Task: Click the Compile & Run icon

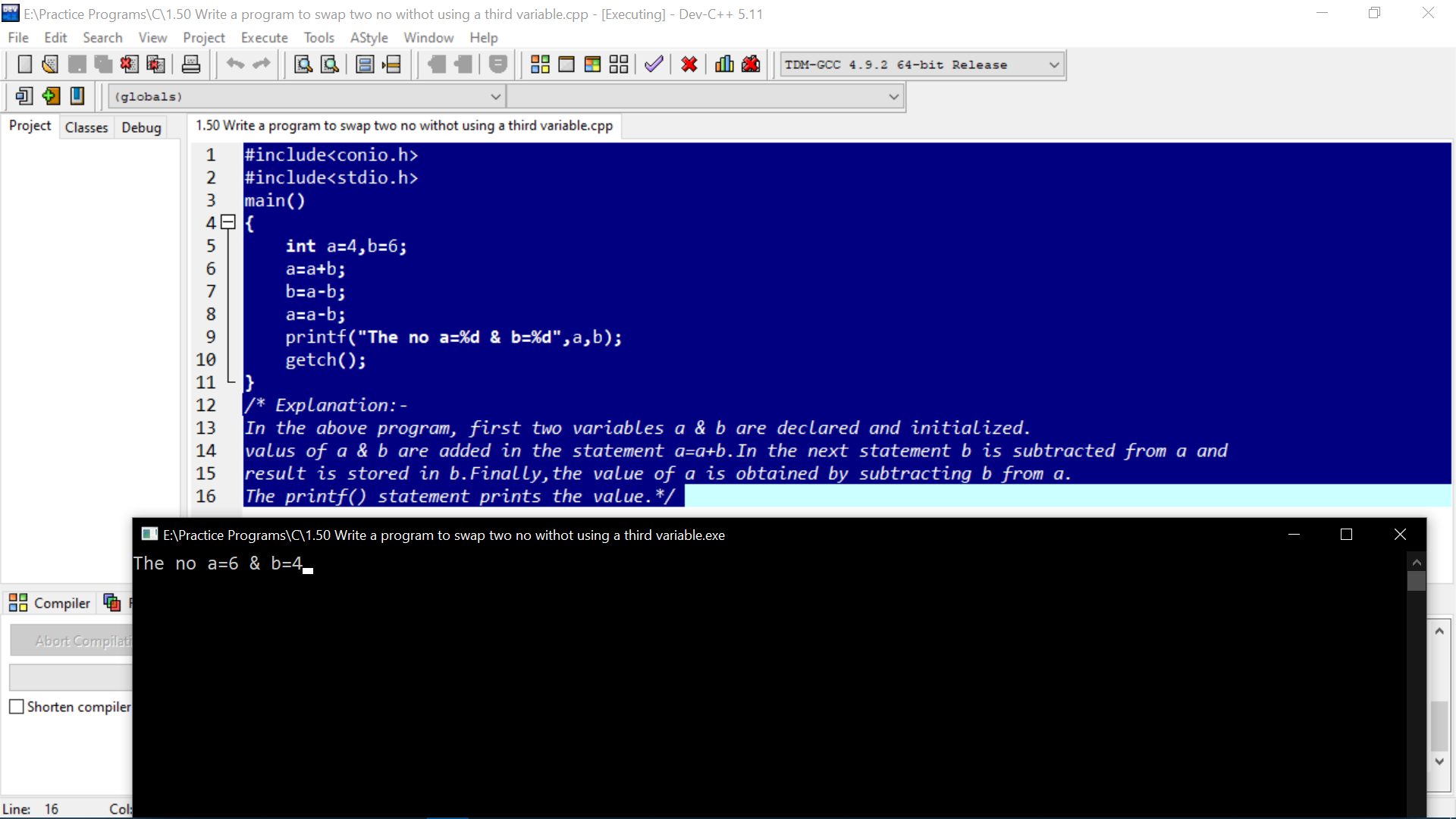Action: pyautogui.click(x=592, y=64)
